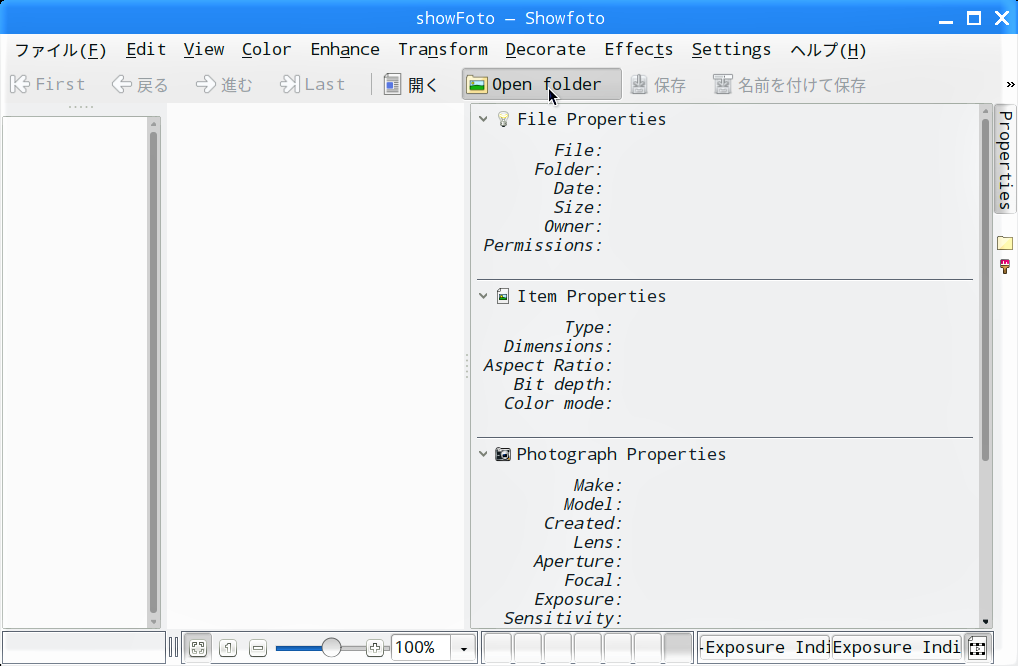Click the zoom out minus icon

258,648
